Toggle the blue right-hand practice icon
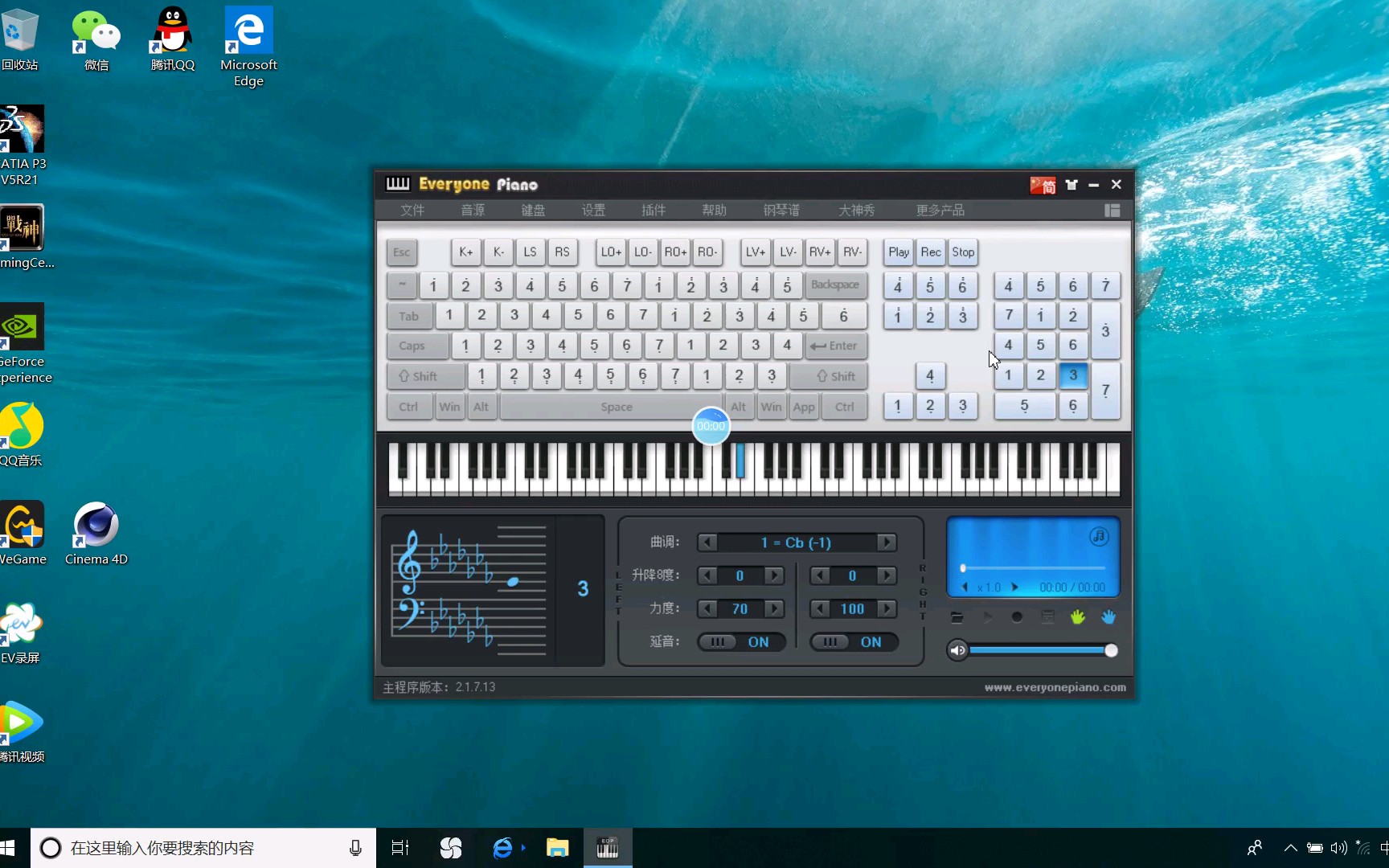 [x=1108, y=617]
